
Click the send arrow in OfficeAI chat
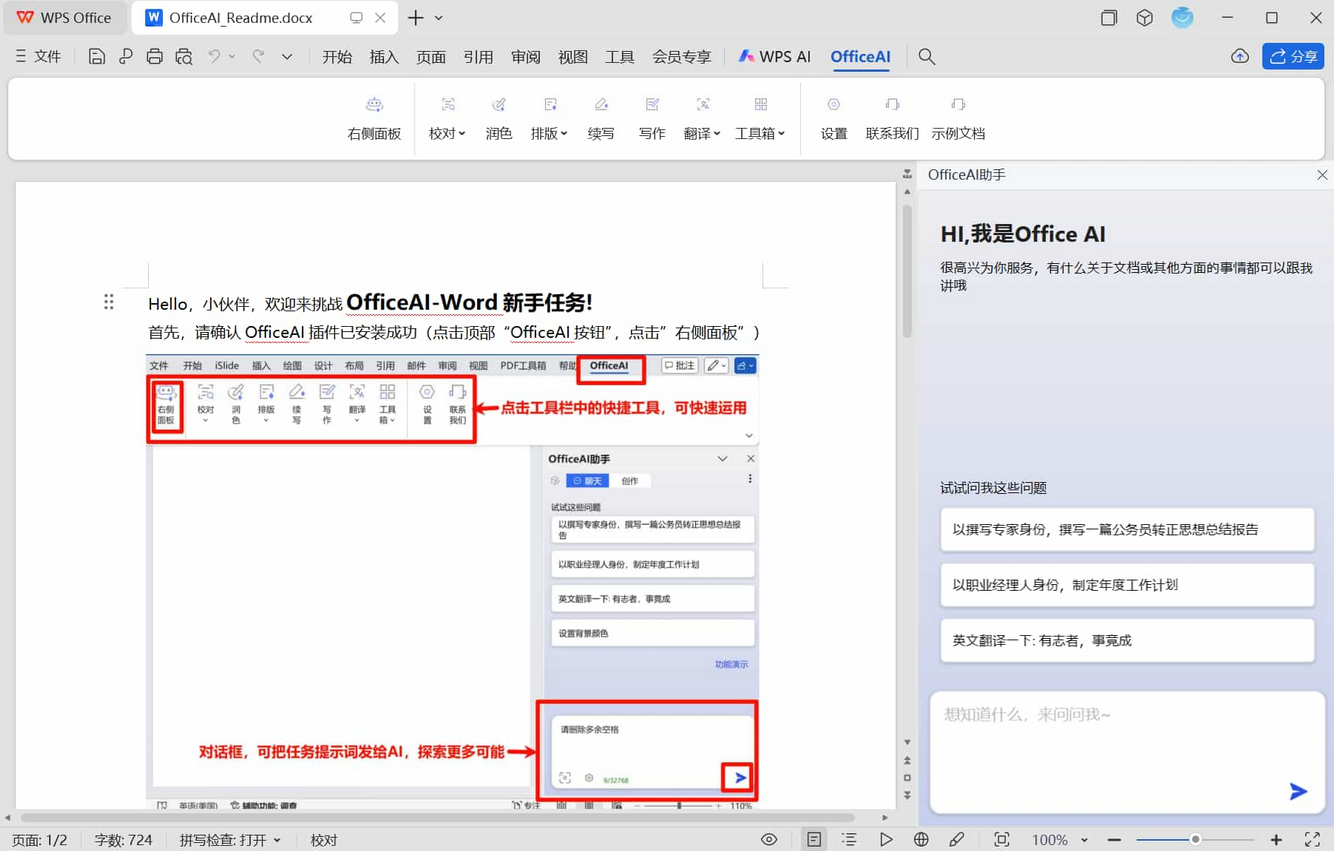click(x=1297, y=791)
